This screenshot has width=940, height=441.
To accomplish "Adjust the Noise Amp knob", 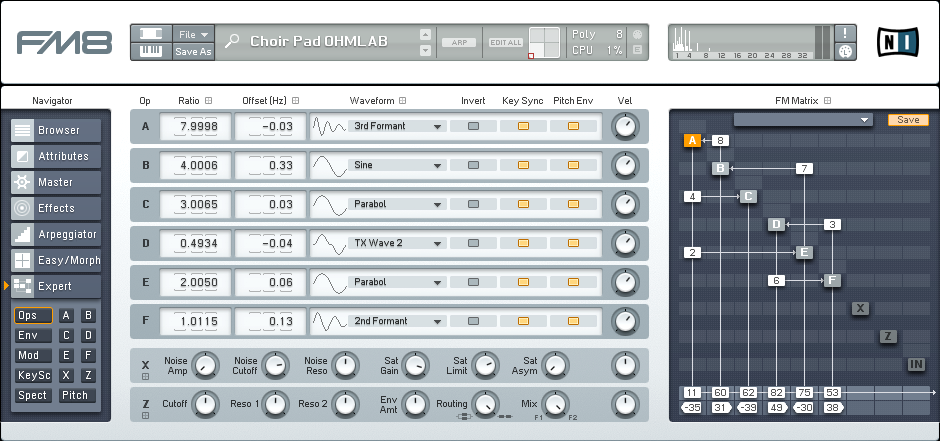I will point(205,366).
